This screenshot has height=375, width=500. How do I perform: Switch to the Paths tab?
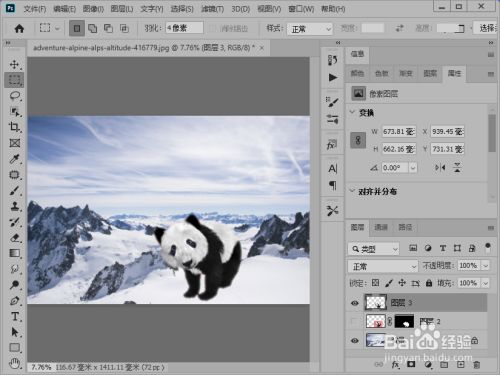405,227
